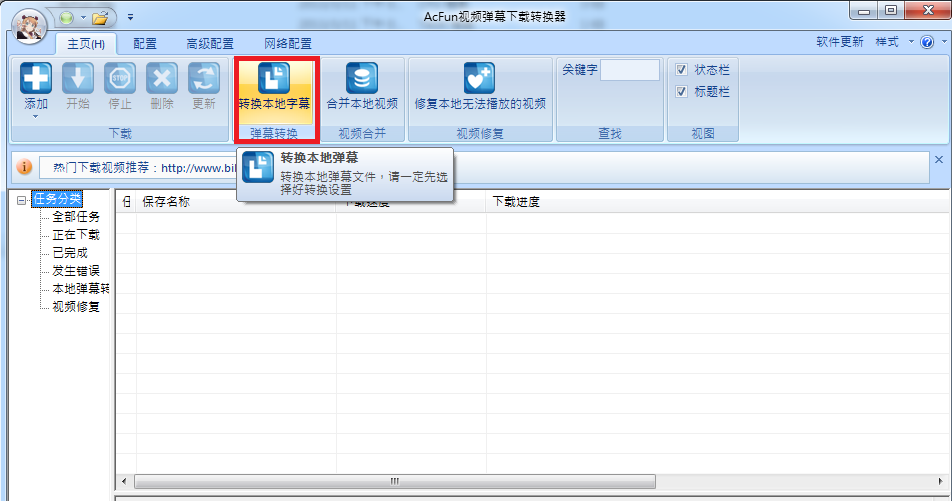
Task: Toggle the 状态栏 checkbox
Action: point(681,70)
